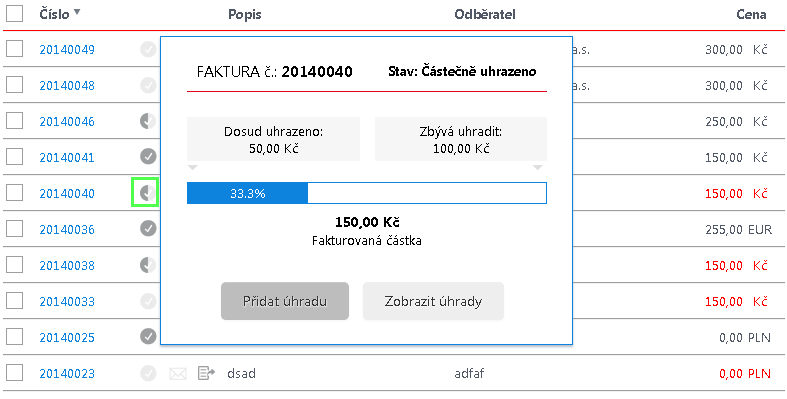Screen dimensions: 787x399
Task: Click the Odběratel column header
Action: click(485, 14)
